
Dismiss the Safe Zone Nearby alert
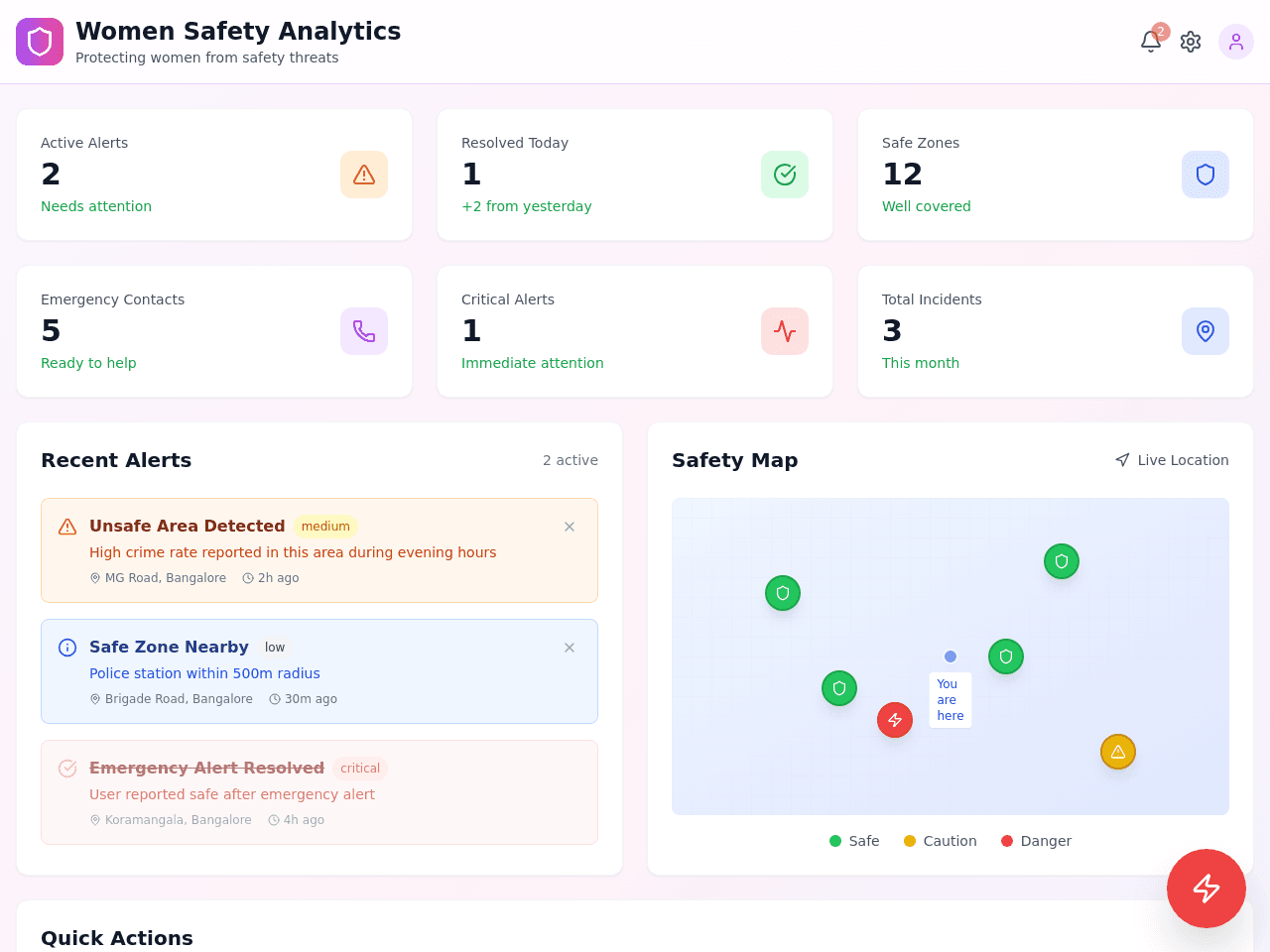pyautogui.click(x=570, y=648)
